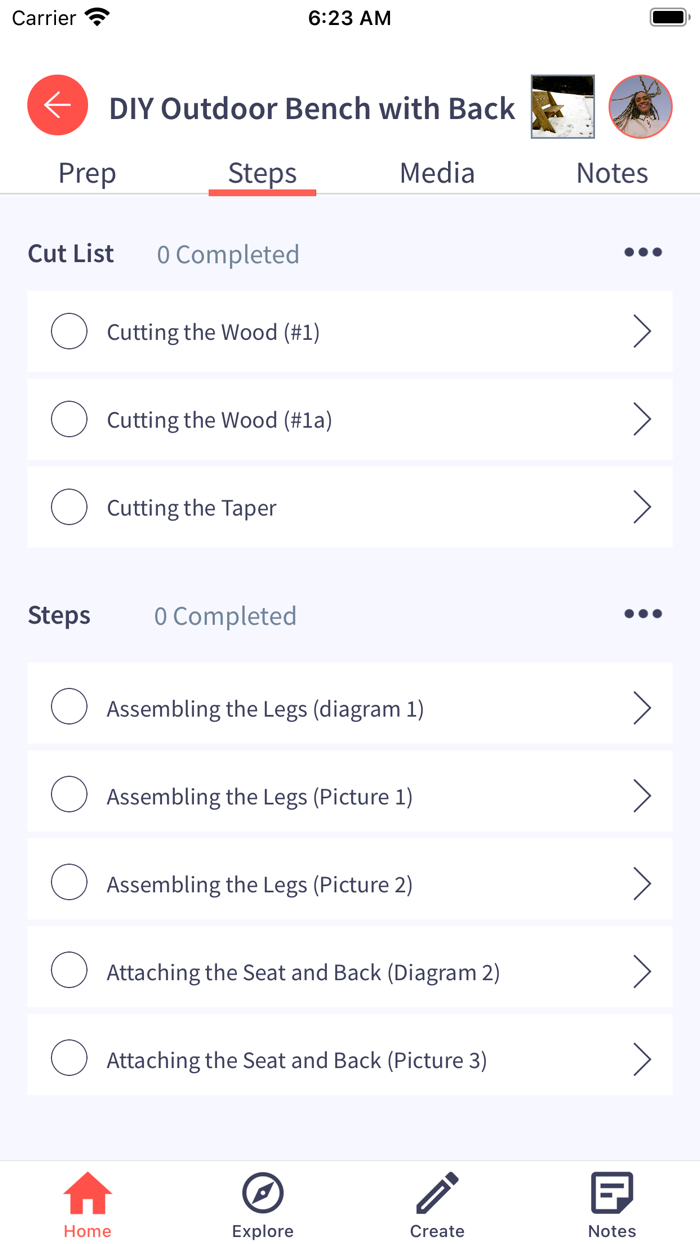This screenshot has width=700, height=1244.
Task: Expand Cutting the Wood (#1a) chevron
Action: click(642, 420)
